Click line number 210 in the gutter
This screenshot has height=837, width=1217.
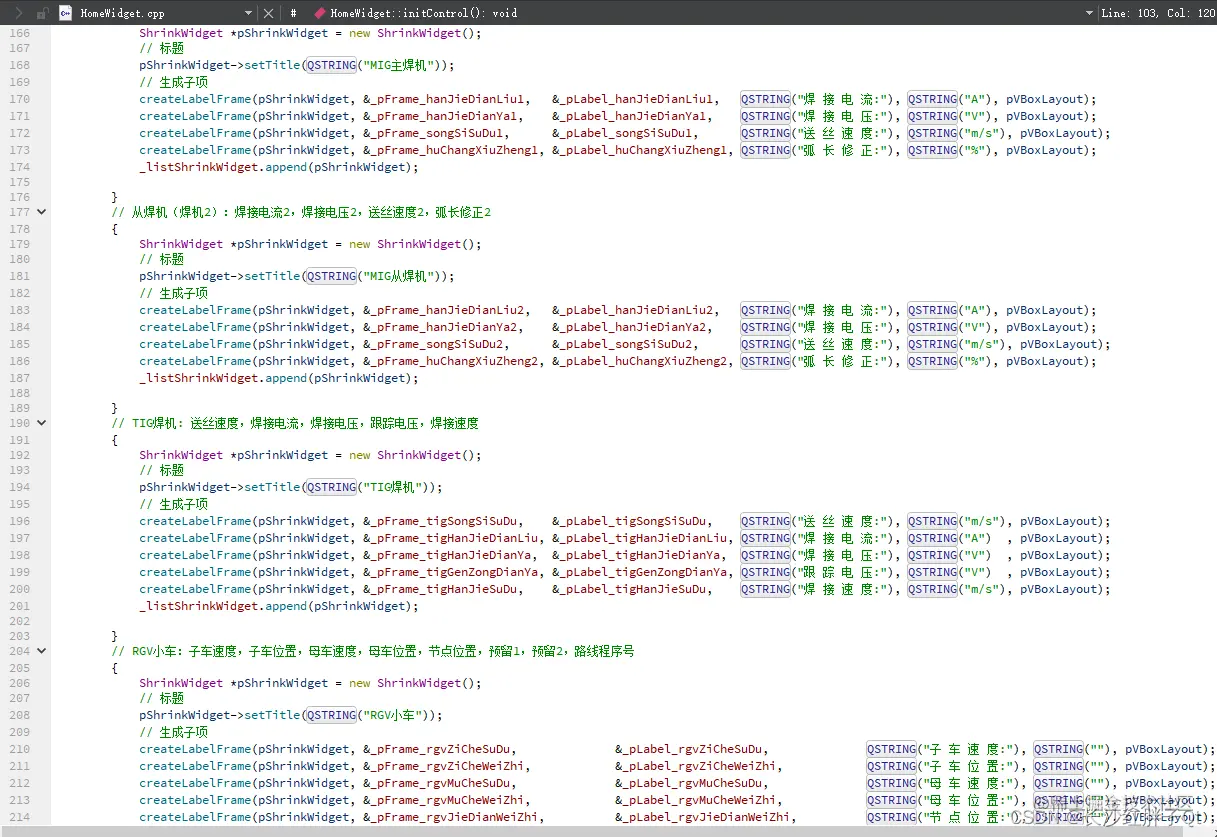coord(19,749)
